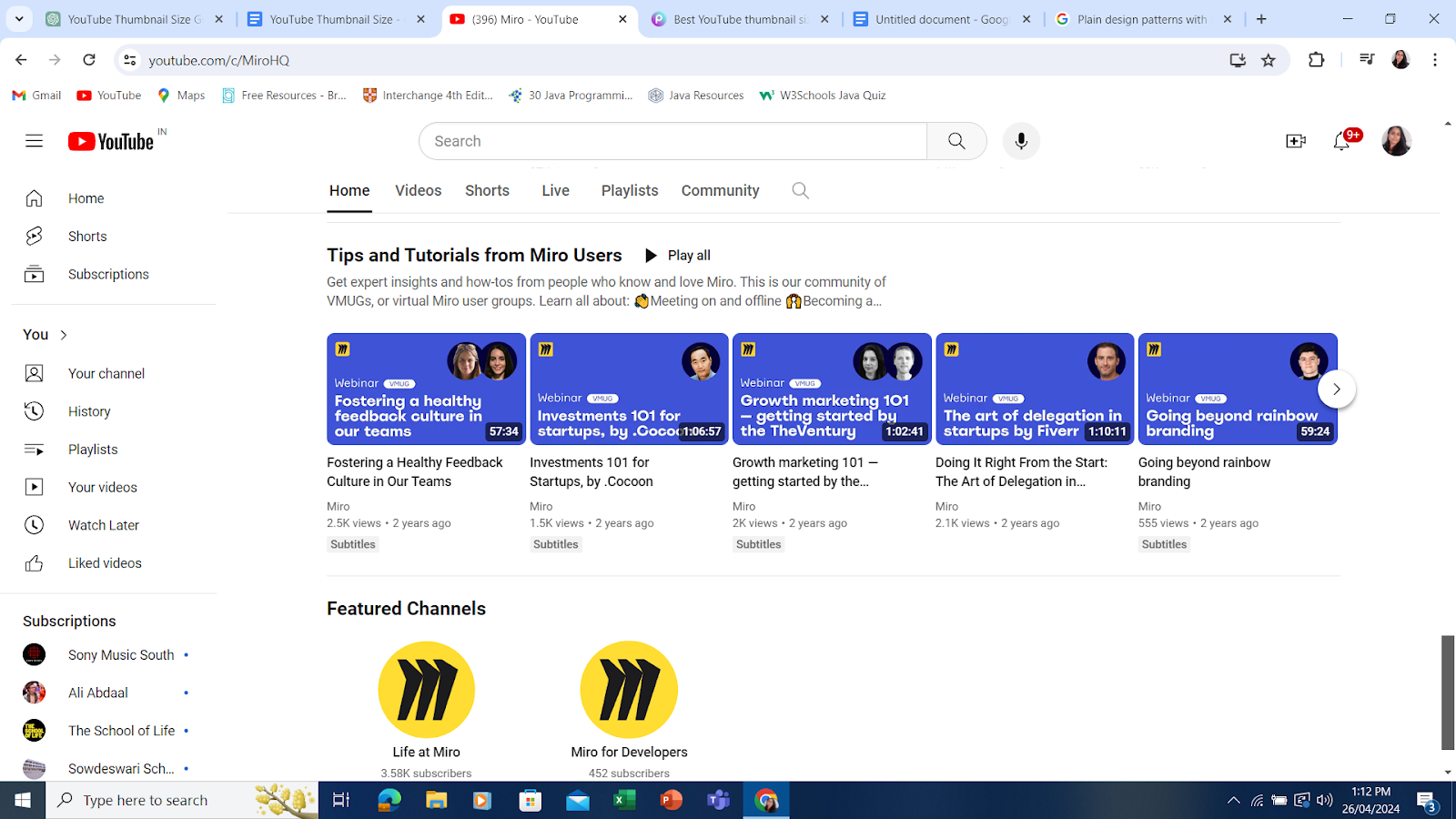Open the Create video icon
Screen dimensions: 1456x819
click(1296, 141)
